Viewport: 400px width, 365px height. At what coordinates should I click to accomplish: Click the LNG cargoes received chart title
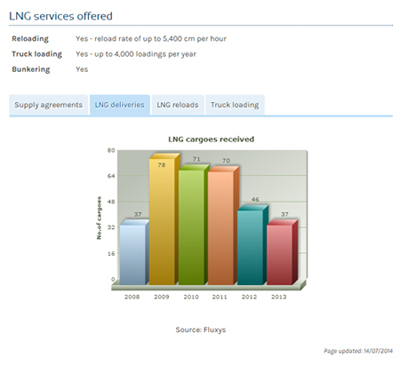tap(211, 139)
